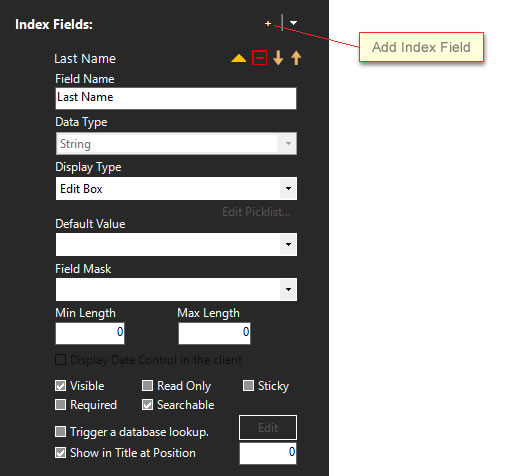The height and width of the screenshot is (476, 520).
Task: Remove the Last Name field via red minus
Action: coord(260,58)
